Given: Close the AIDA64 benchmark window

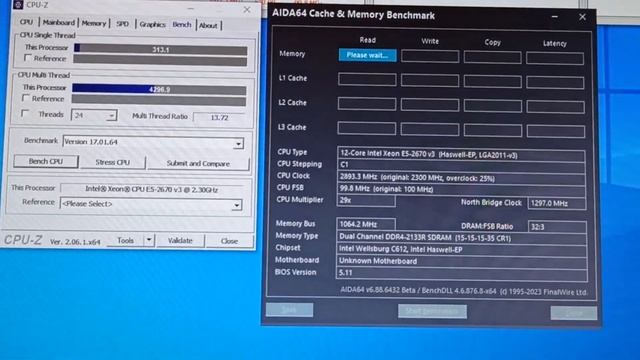Looking at the screenshot, I should [x=582, y=17].
